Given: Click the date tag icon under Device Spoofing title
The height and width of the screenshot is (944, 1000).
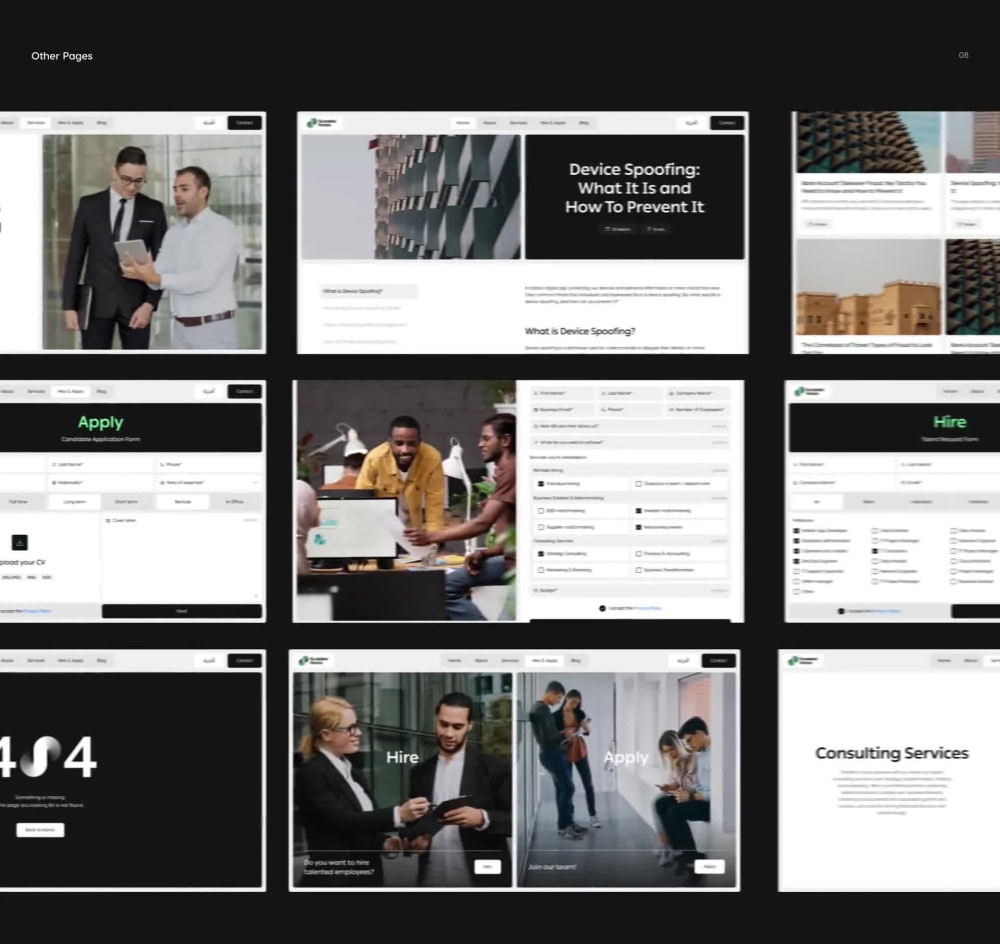Looking at the screenshot, I should (x=608, y=229).
